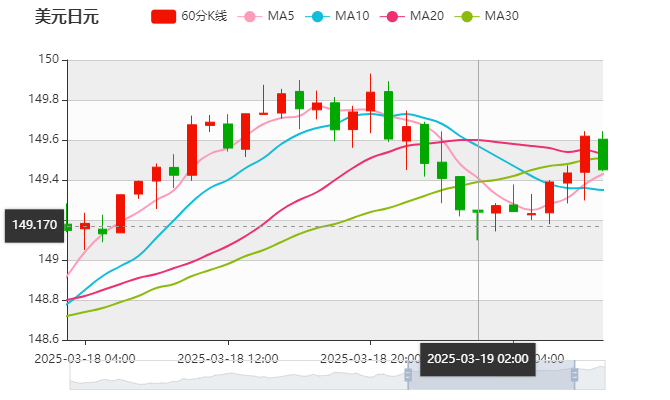Click the MA5 pink legend marker
Viewport: 670px width, 400px height.
pyautogui.click(x=249, y=17)
